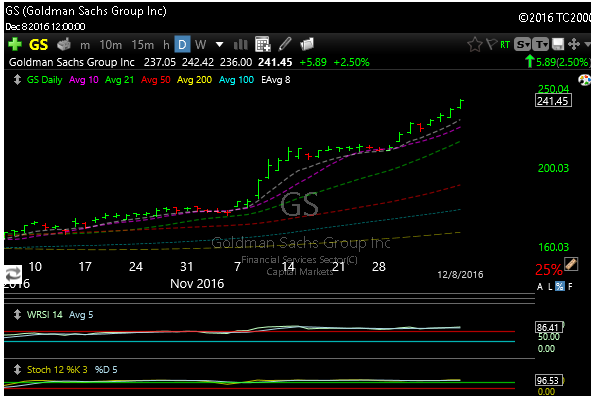Click the move crosshair arrows icon

[574, 44]
